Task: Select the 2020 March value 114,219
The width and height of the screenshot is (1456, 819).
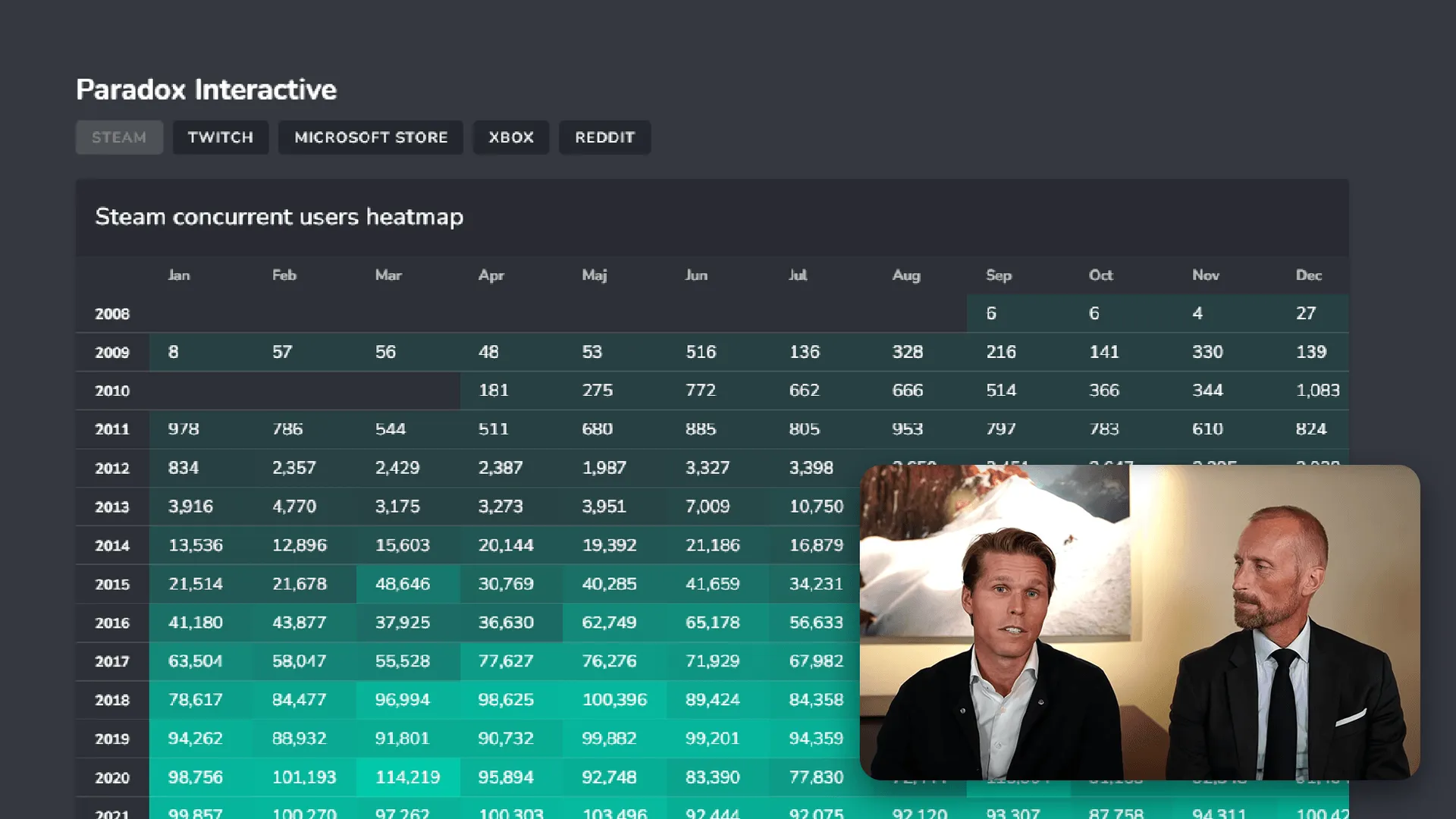Action: point(408,777)
